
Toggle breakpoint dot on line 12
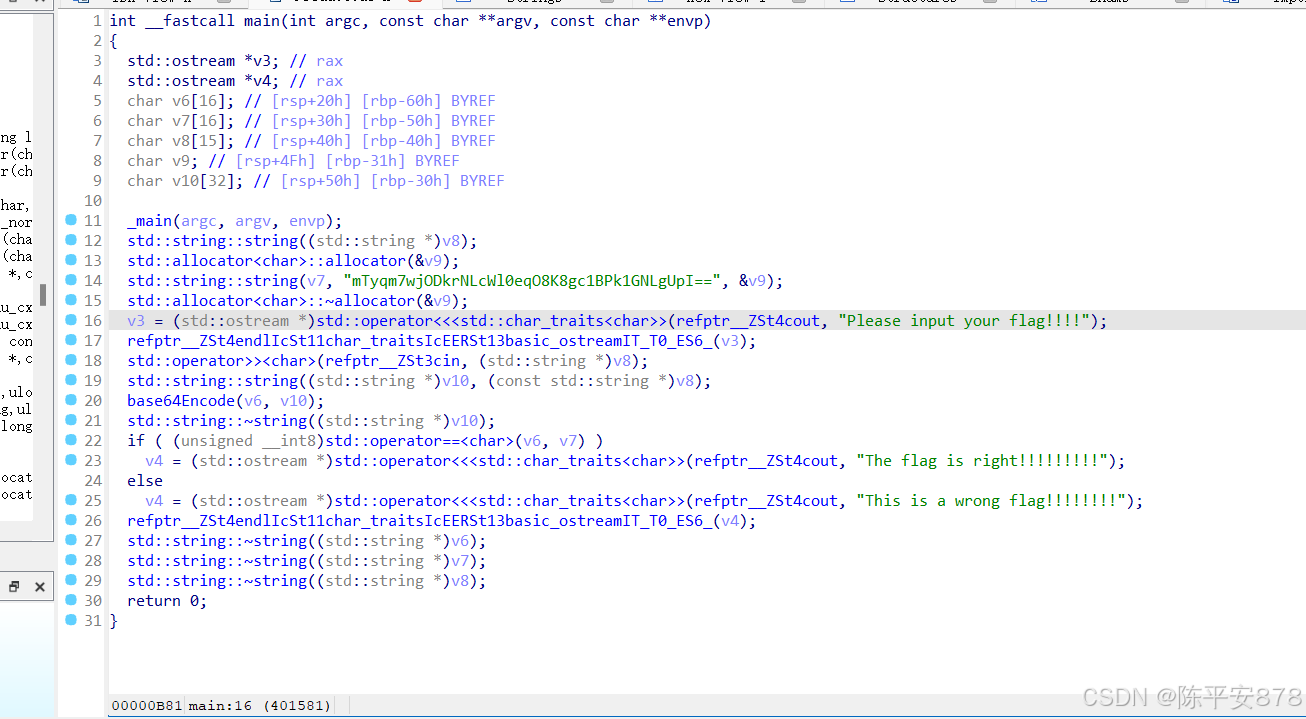click(x=71, y=240)
